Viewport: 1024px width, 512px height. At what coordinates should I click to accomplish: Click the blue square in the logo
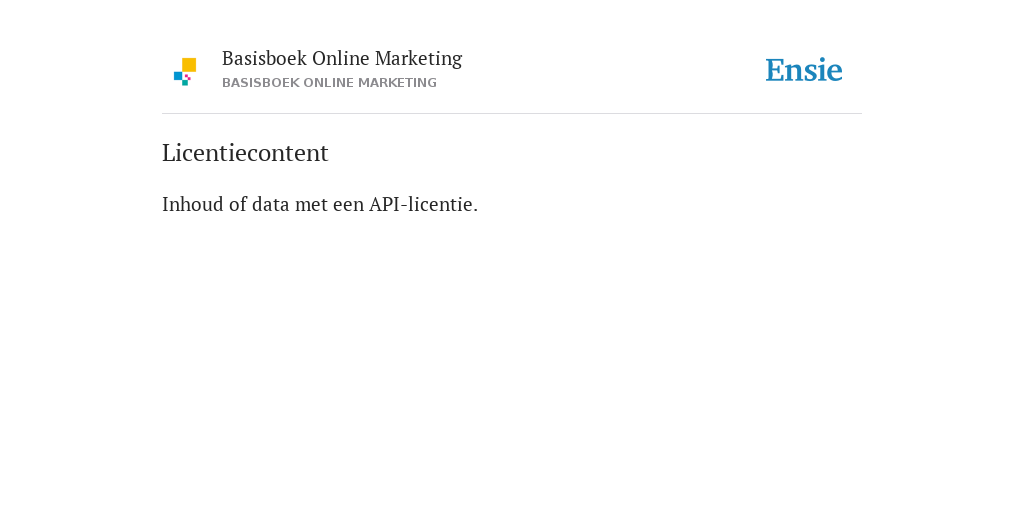(x=178, y=76)
